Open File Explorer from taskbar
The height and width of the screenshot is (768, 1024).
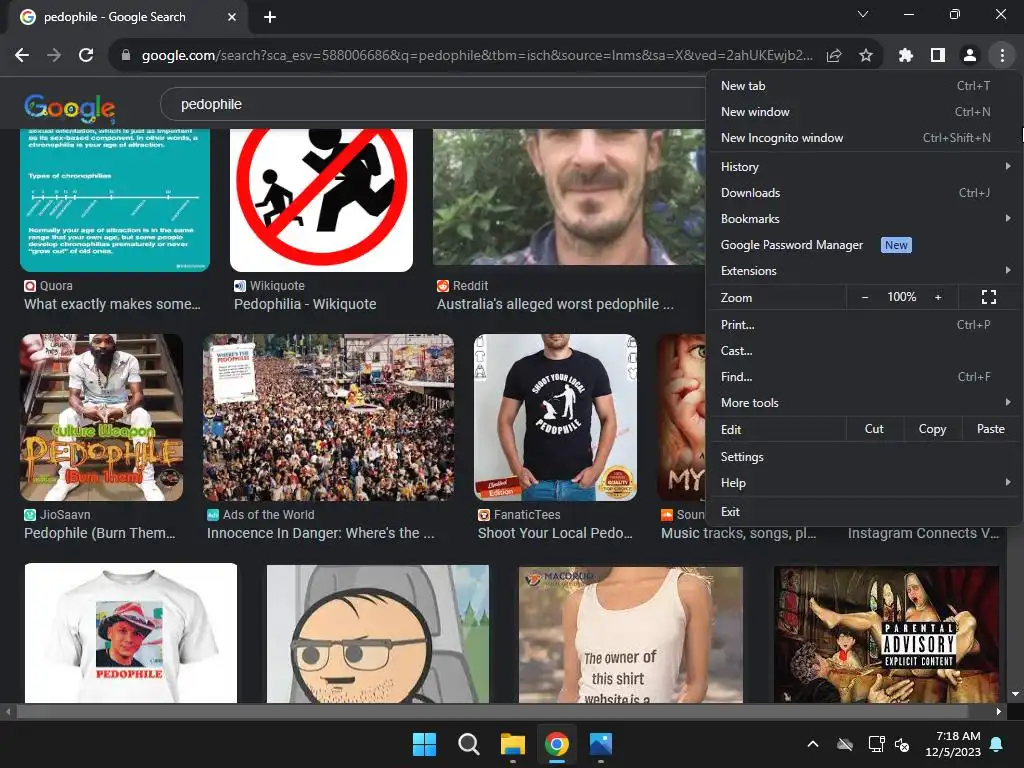tap(513, 744)
